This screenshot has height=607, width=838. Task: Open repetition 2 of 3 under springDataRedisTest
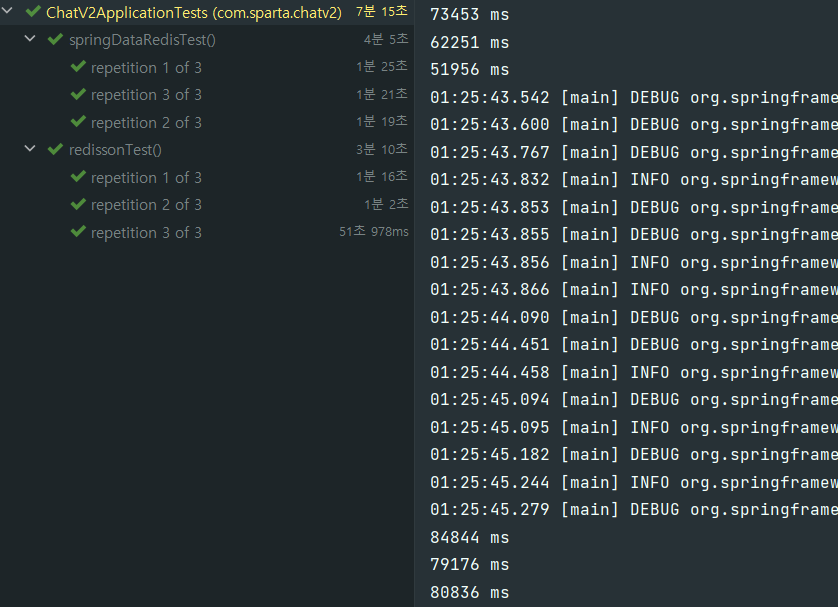click(146, 123)
